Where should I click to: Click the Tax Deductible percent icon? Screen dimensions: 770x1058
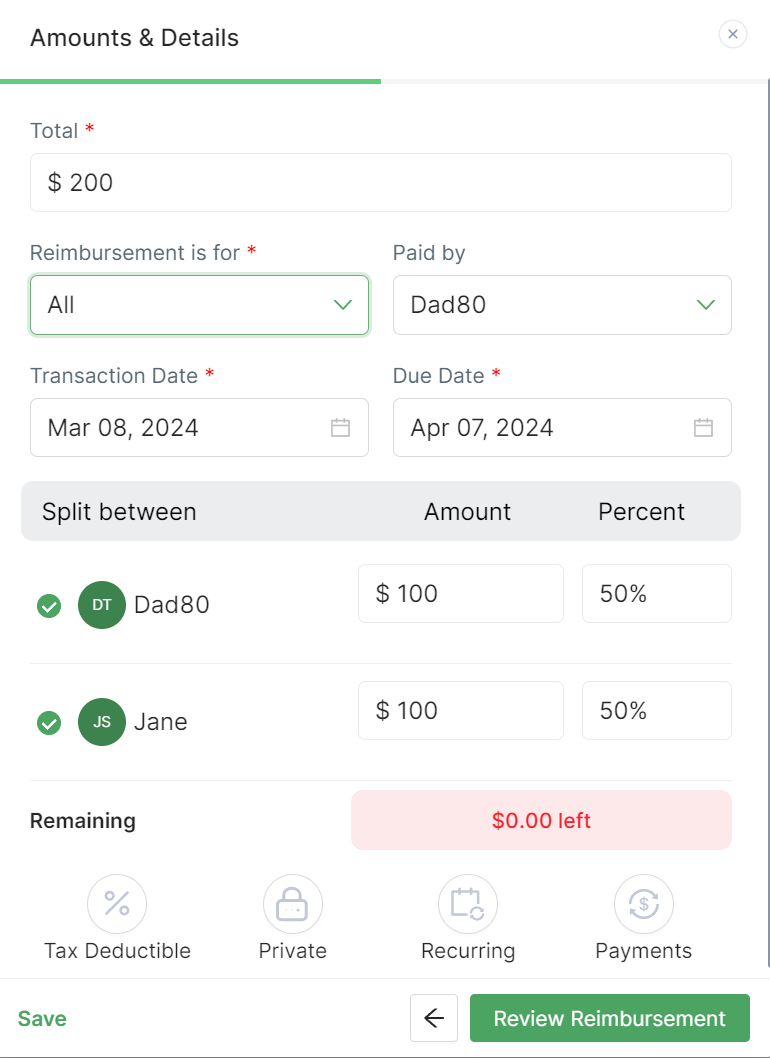point(117,904)
